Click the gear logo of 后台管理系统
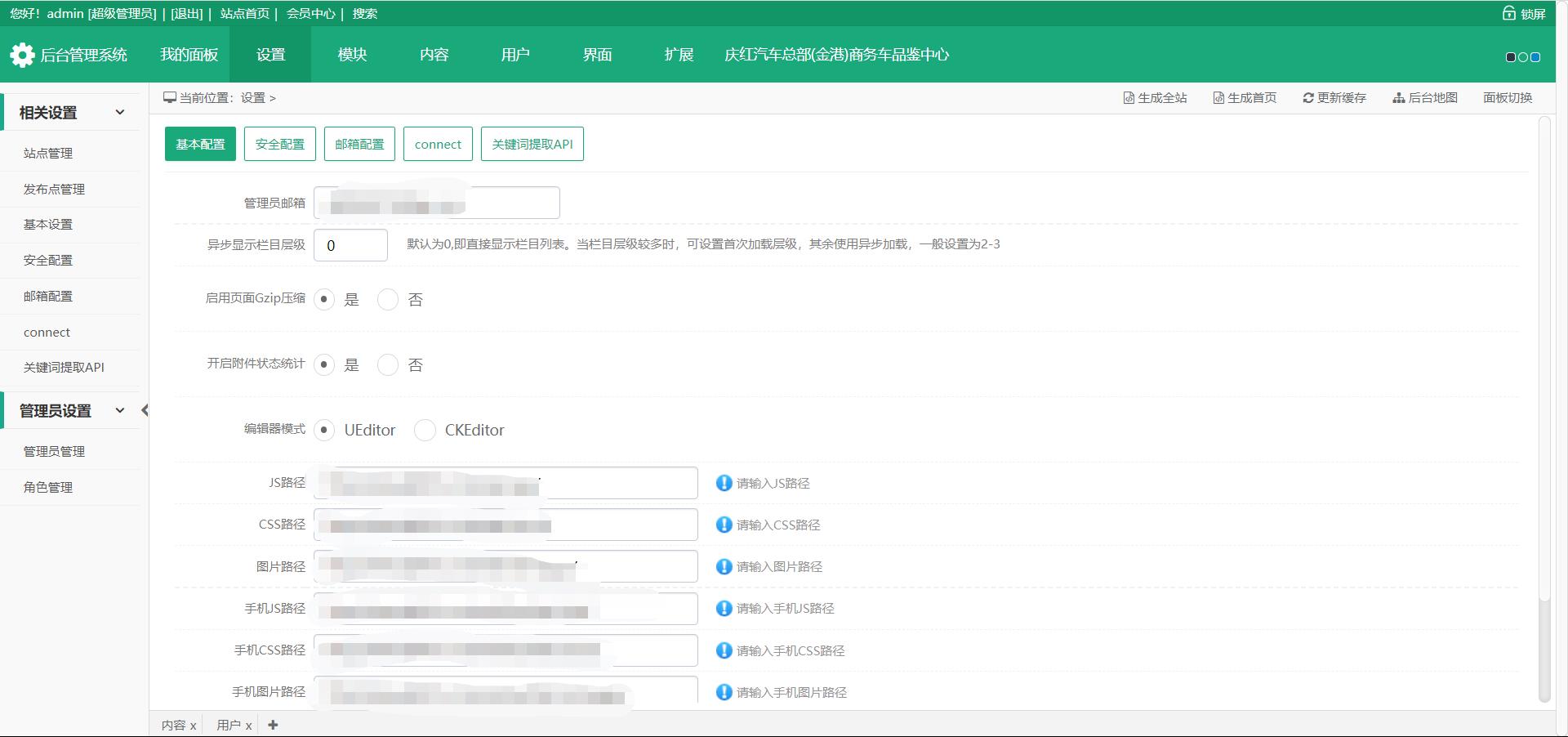The height and width of the screenshot is (737, 1568). [22, 55]
